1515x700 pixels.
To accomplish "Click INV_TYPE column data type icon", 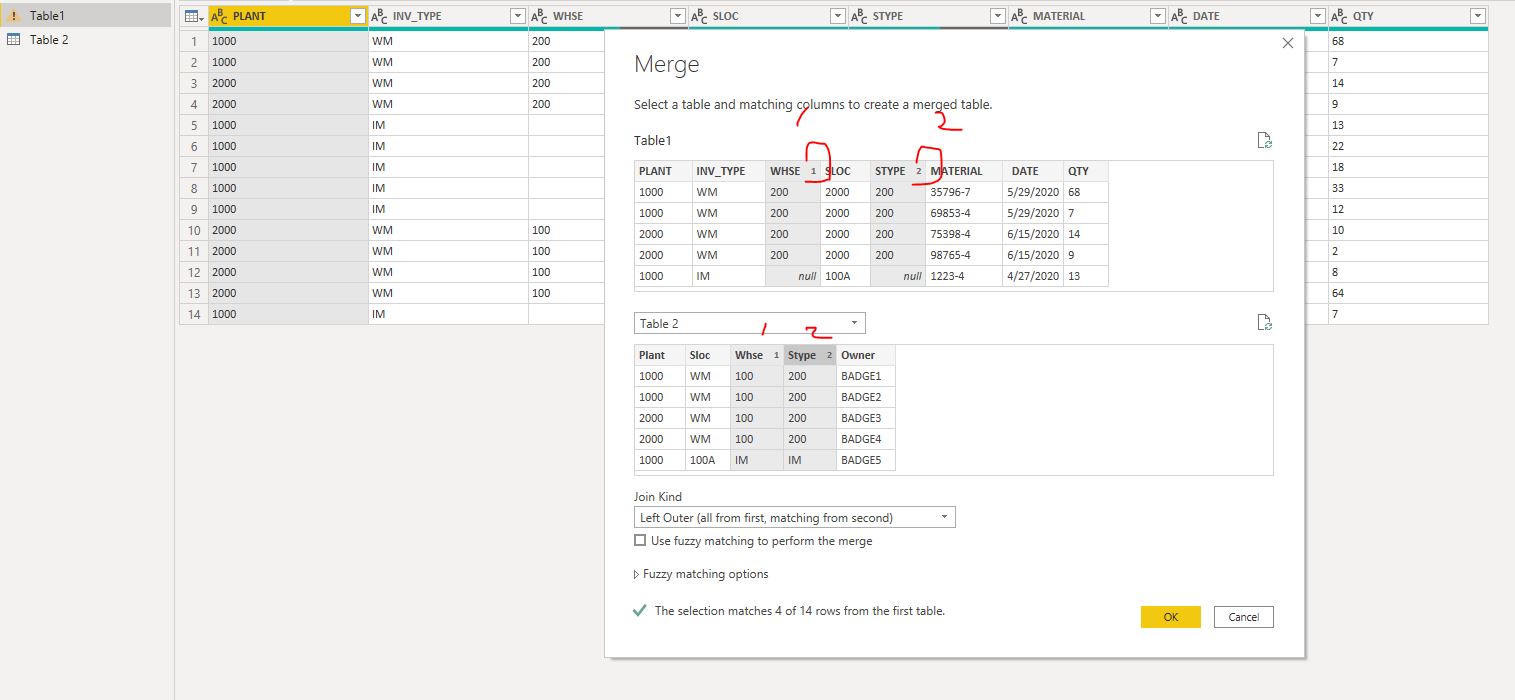I will [x=380, y=16].
